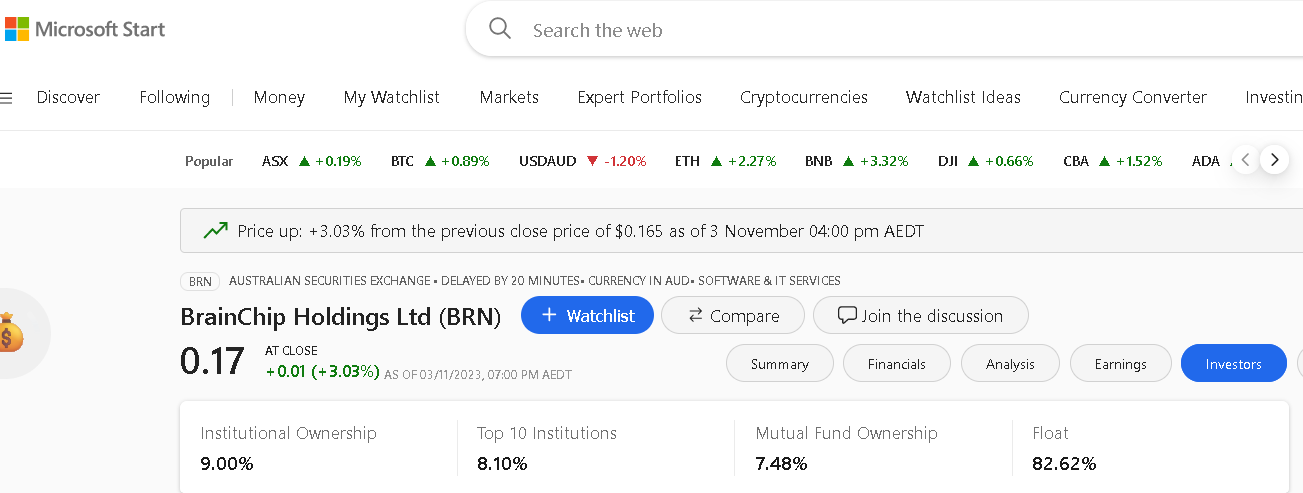The image size is (1303, 493).
Task: Click the Microsoft Start logo
Action: [85, 29]
